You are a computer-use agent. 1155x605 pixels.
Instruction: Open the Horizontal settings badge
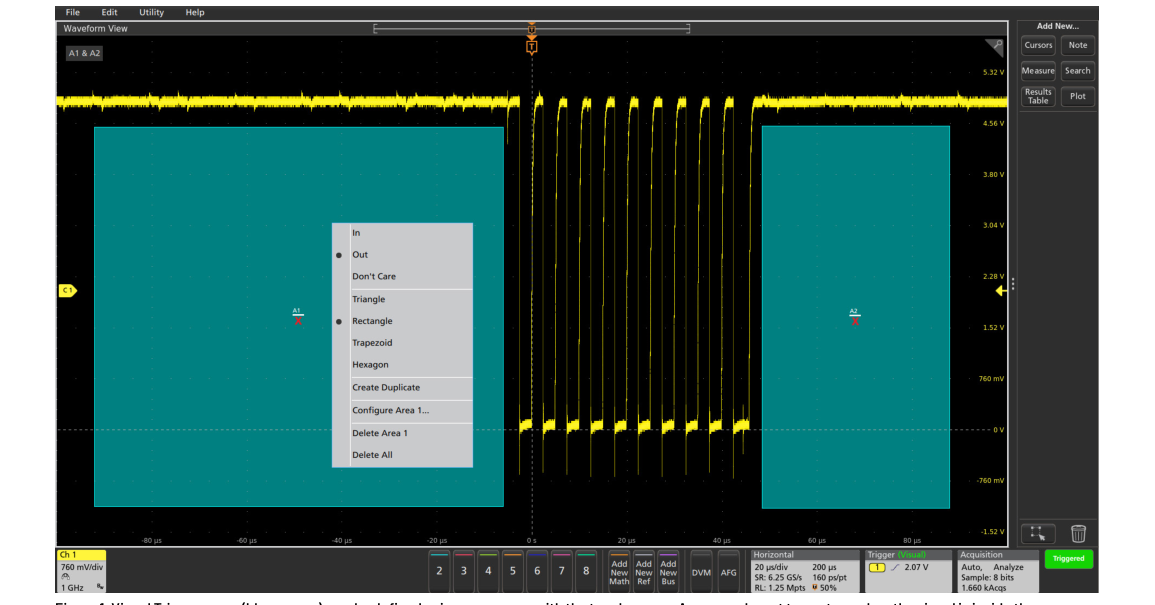[x=804, y=571]
